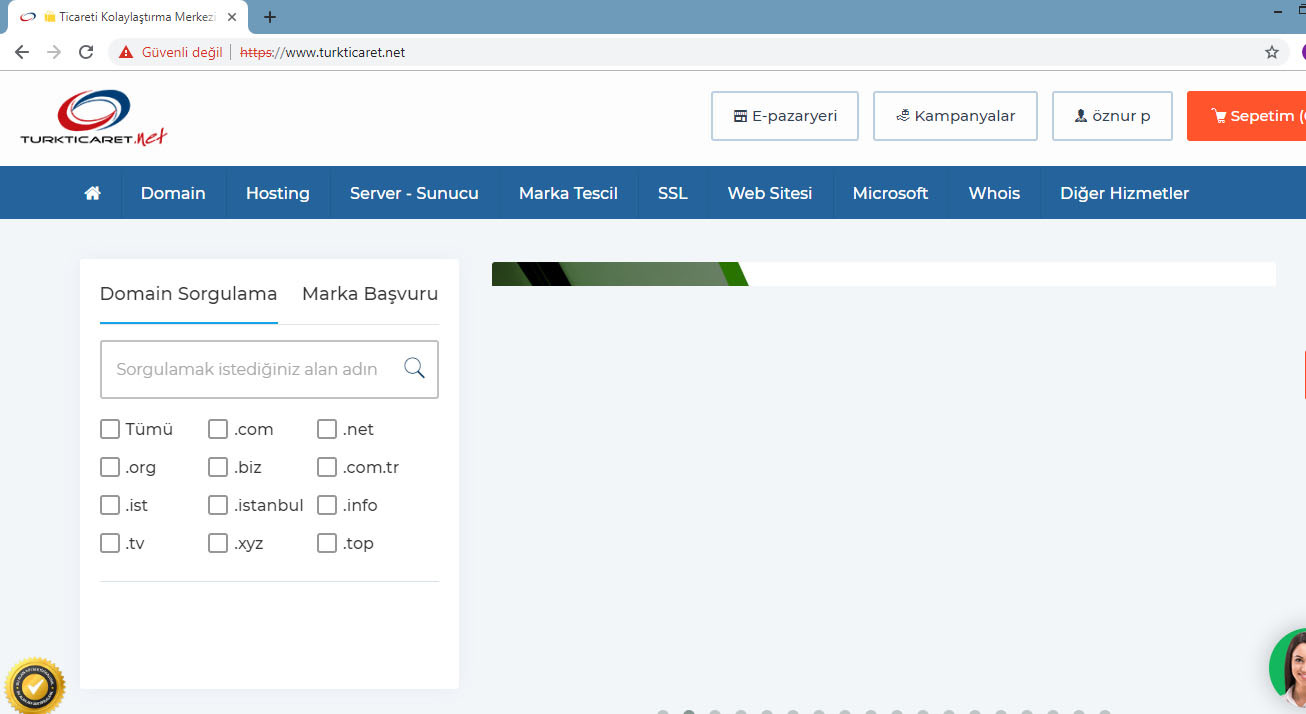Image resolution: width=1306 pixels, height=714 pixels.
Task: Open a new browser tab
Action: tap(270, 17)
